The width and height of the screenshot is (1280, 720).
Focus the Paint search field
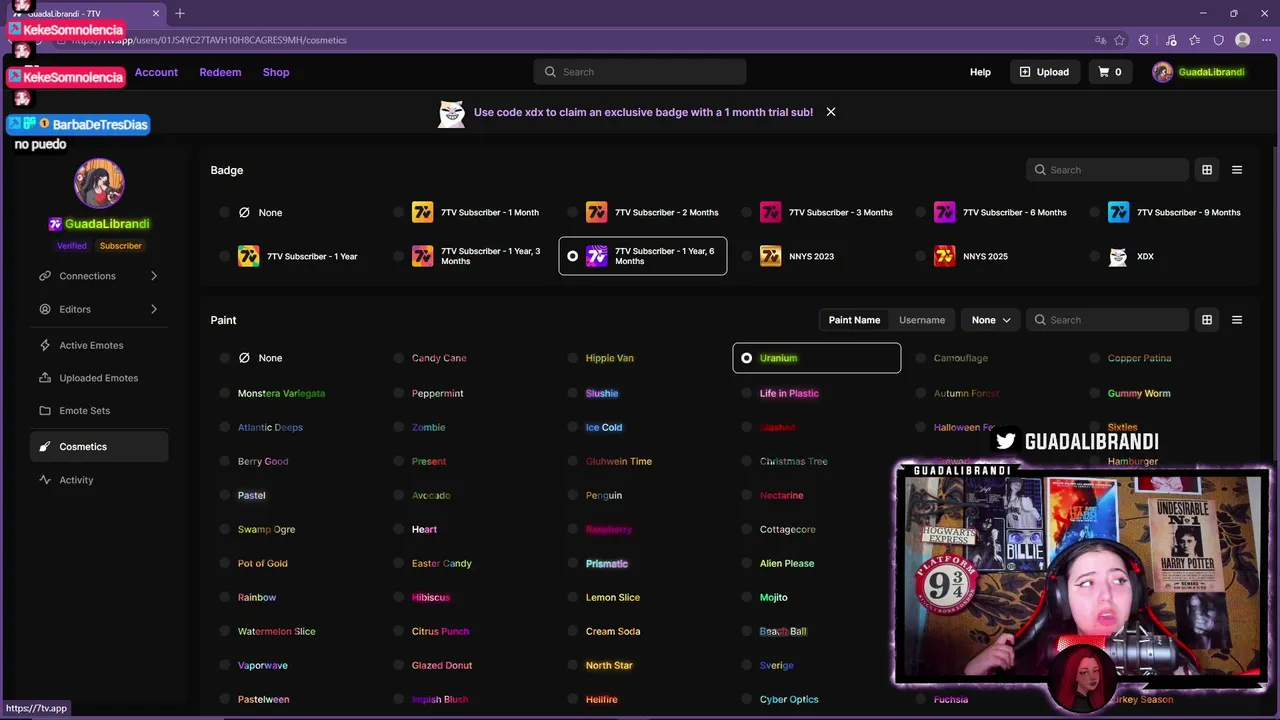point(1108,320)
